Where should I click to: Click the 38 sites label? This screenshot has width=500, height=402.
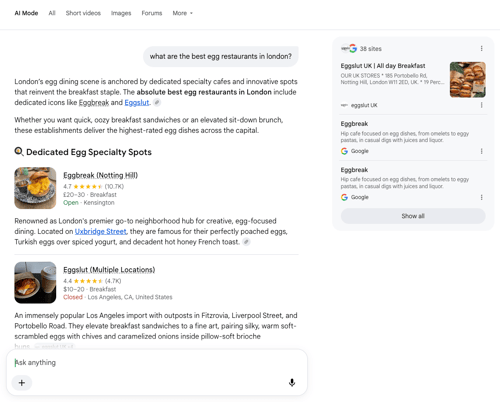[371, 49]
